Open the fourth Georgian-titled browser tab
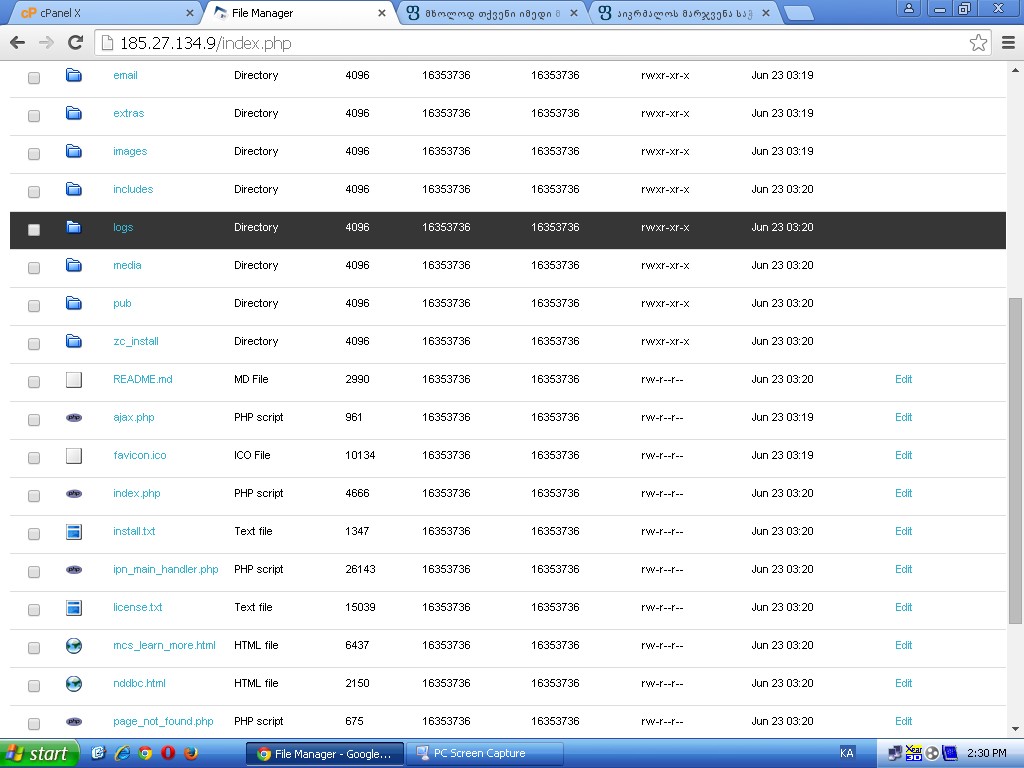 tap(686, 12)
